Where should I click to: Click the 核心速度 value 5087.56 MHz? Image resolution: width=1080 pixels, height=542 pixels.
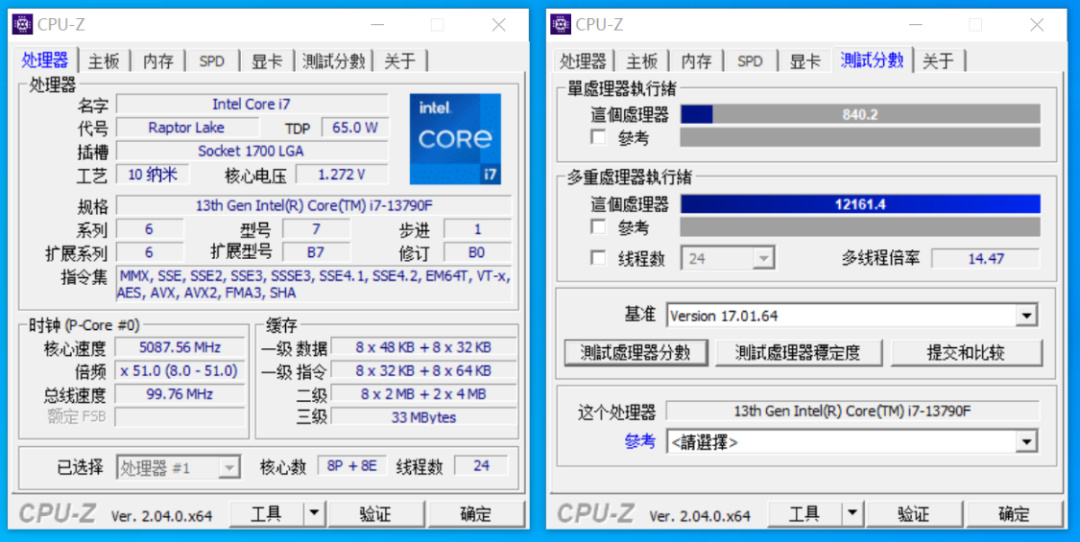pos(179,347)
